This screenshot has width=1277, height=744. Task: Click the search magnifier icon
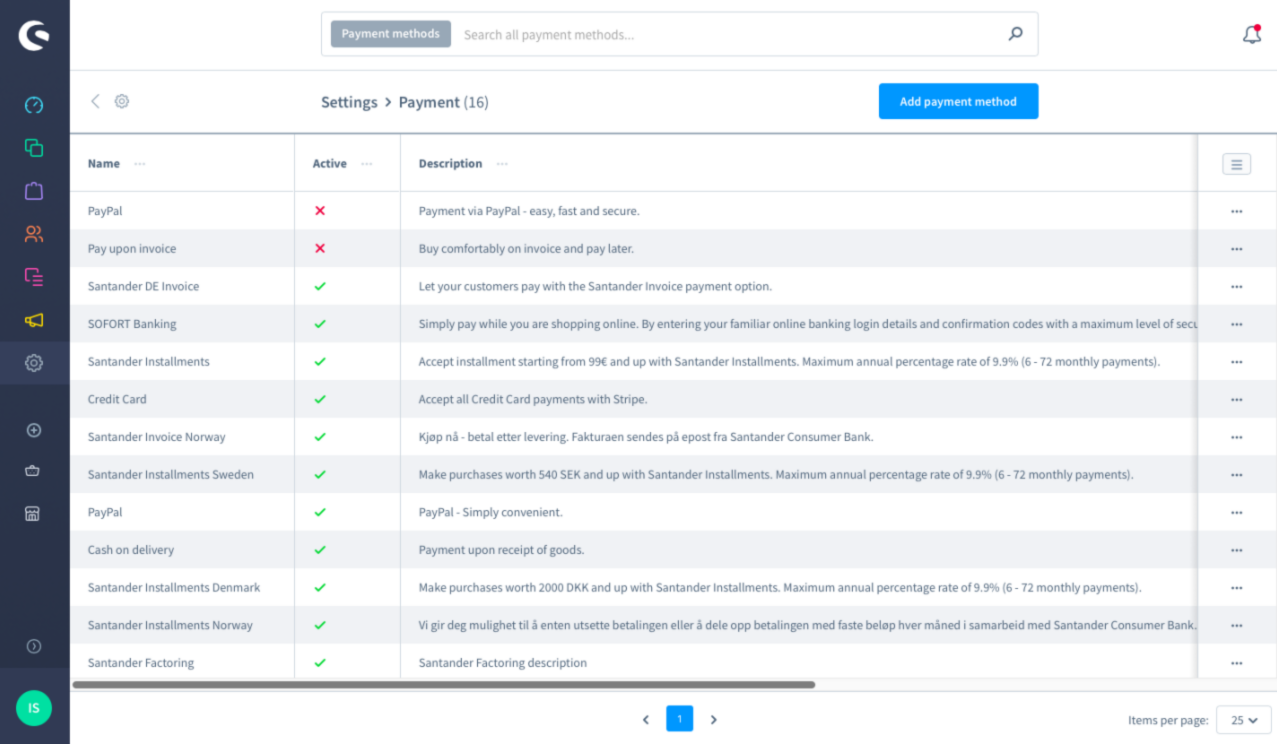coord(1016,34)
